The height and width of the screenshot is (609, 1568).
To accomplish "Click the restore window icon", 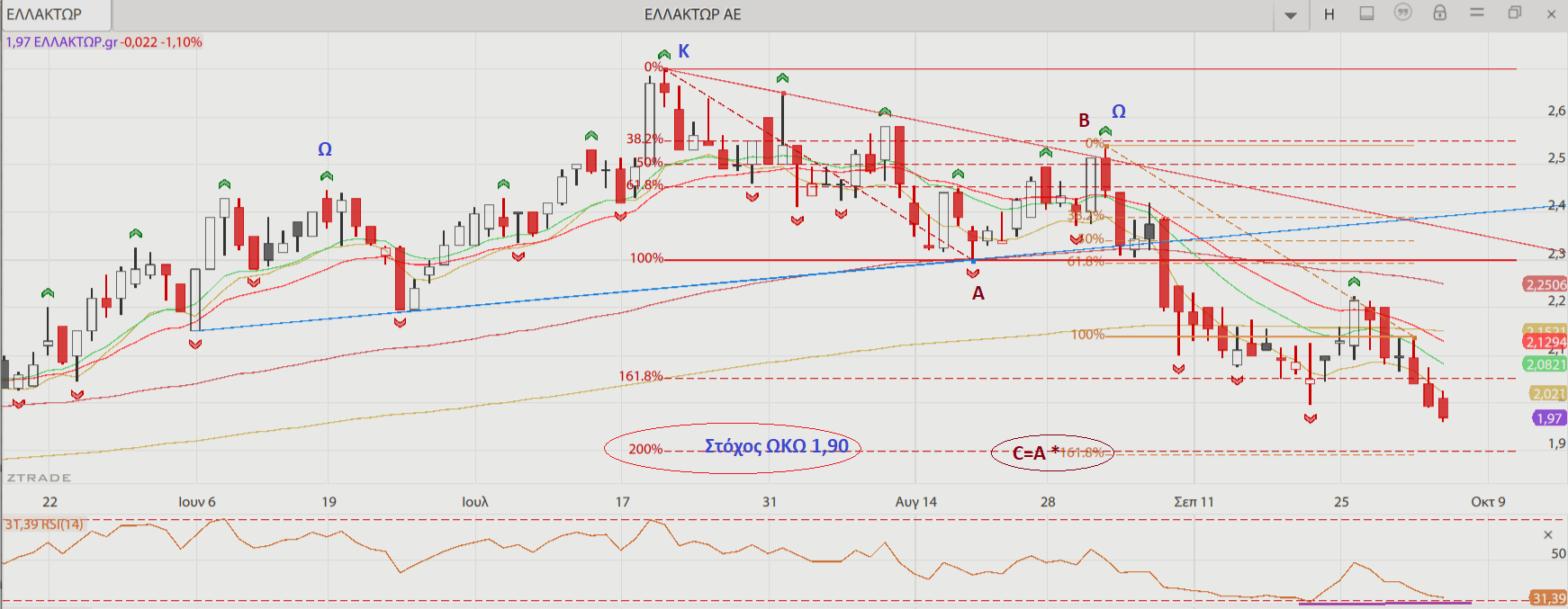I will [1515, 13].
